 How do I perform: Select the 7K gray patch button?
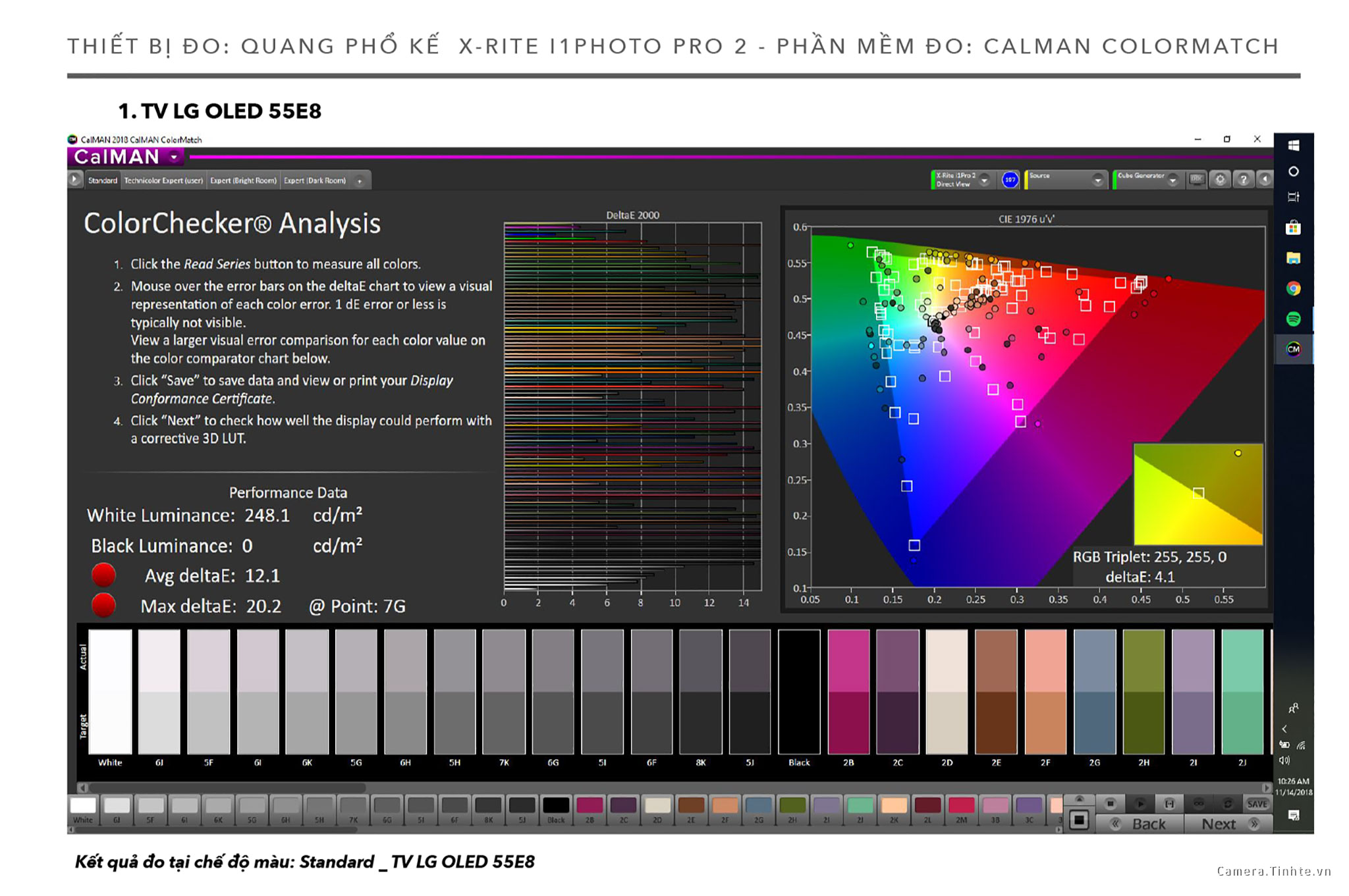pyautogui.click(x=353, y=810)
